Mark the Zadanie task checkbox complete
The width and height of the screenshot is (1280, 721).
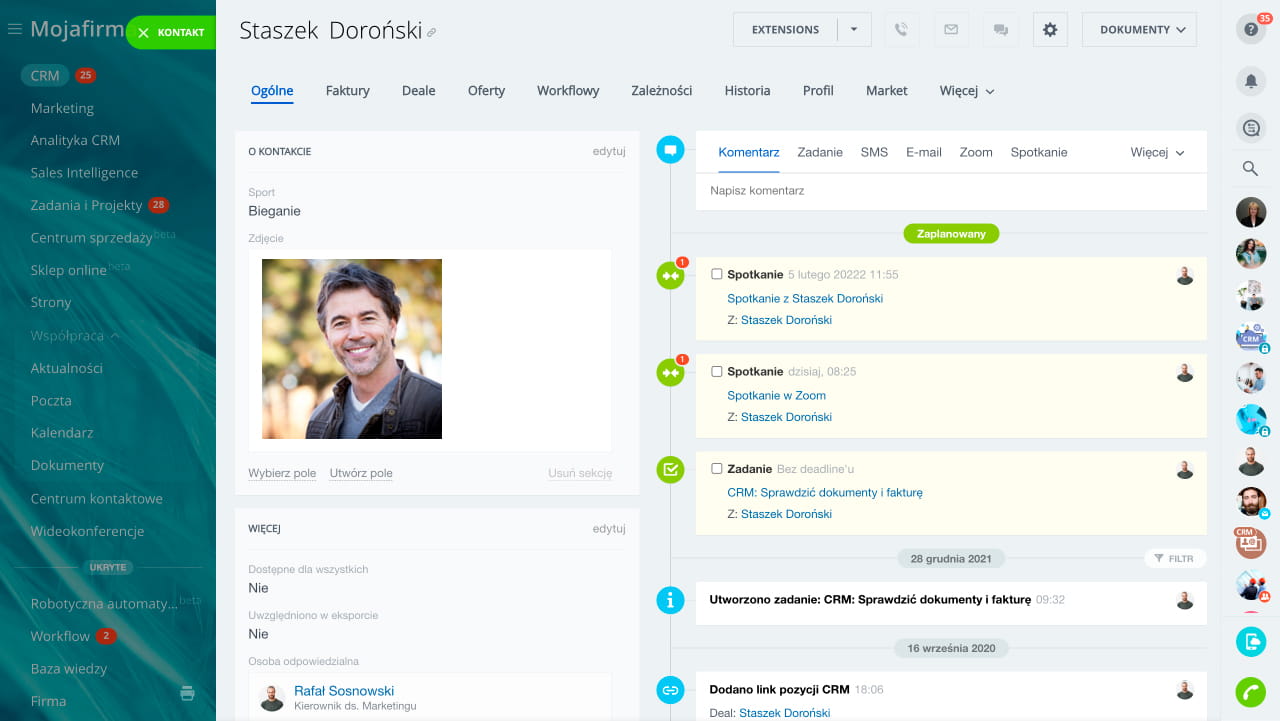click(716, 468)
